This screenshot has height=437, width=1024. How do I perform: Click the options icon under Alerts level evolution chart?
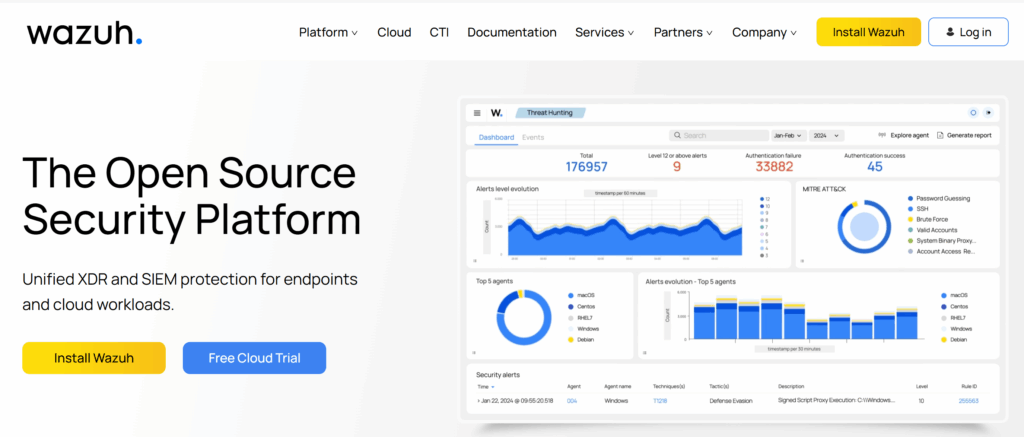tap(475, 261)
